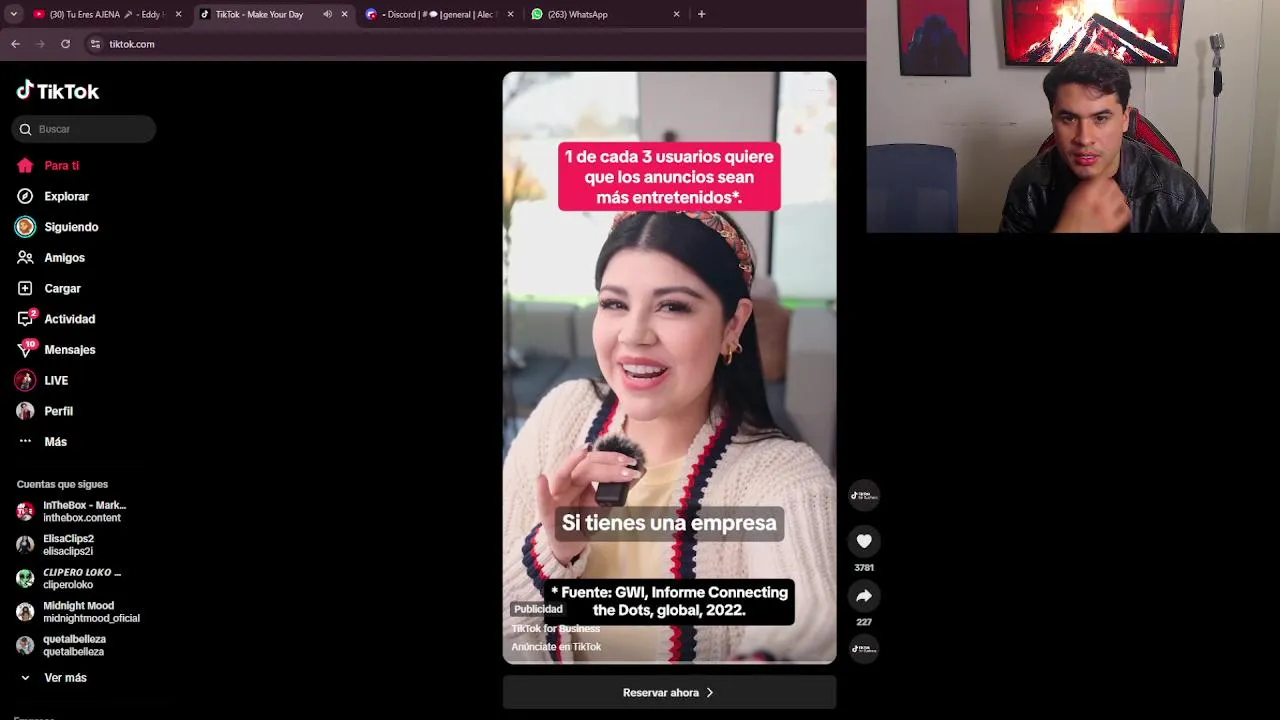
Task: Switch to the Discord general tab
Action: pyautogui.click(x=440, y=15)
